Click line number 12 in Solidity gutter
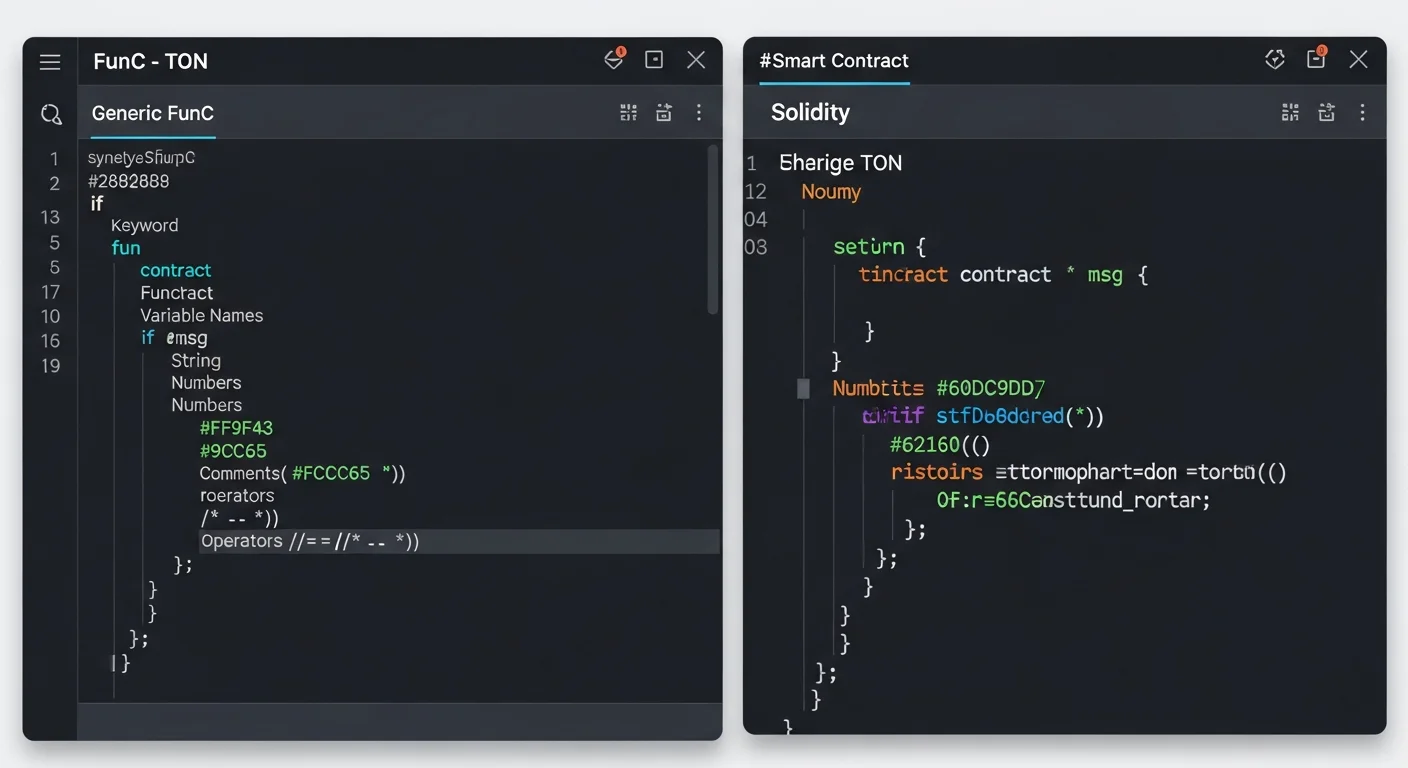 pyautogui.click(x=756, y=191)
